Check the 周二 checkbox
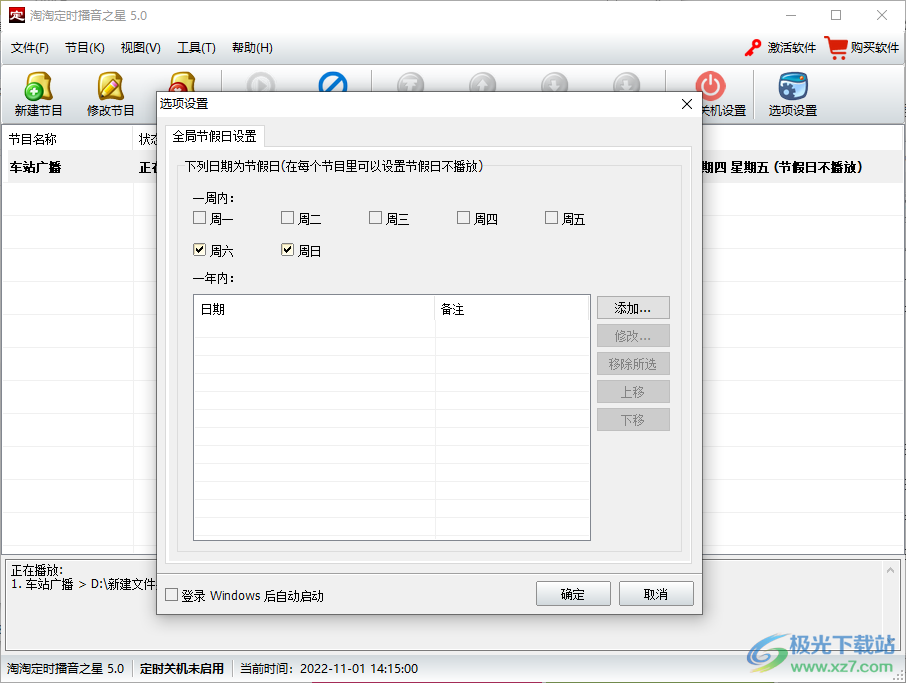This screenshot has height=683, width=906. (x=287, y=218)
